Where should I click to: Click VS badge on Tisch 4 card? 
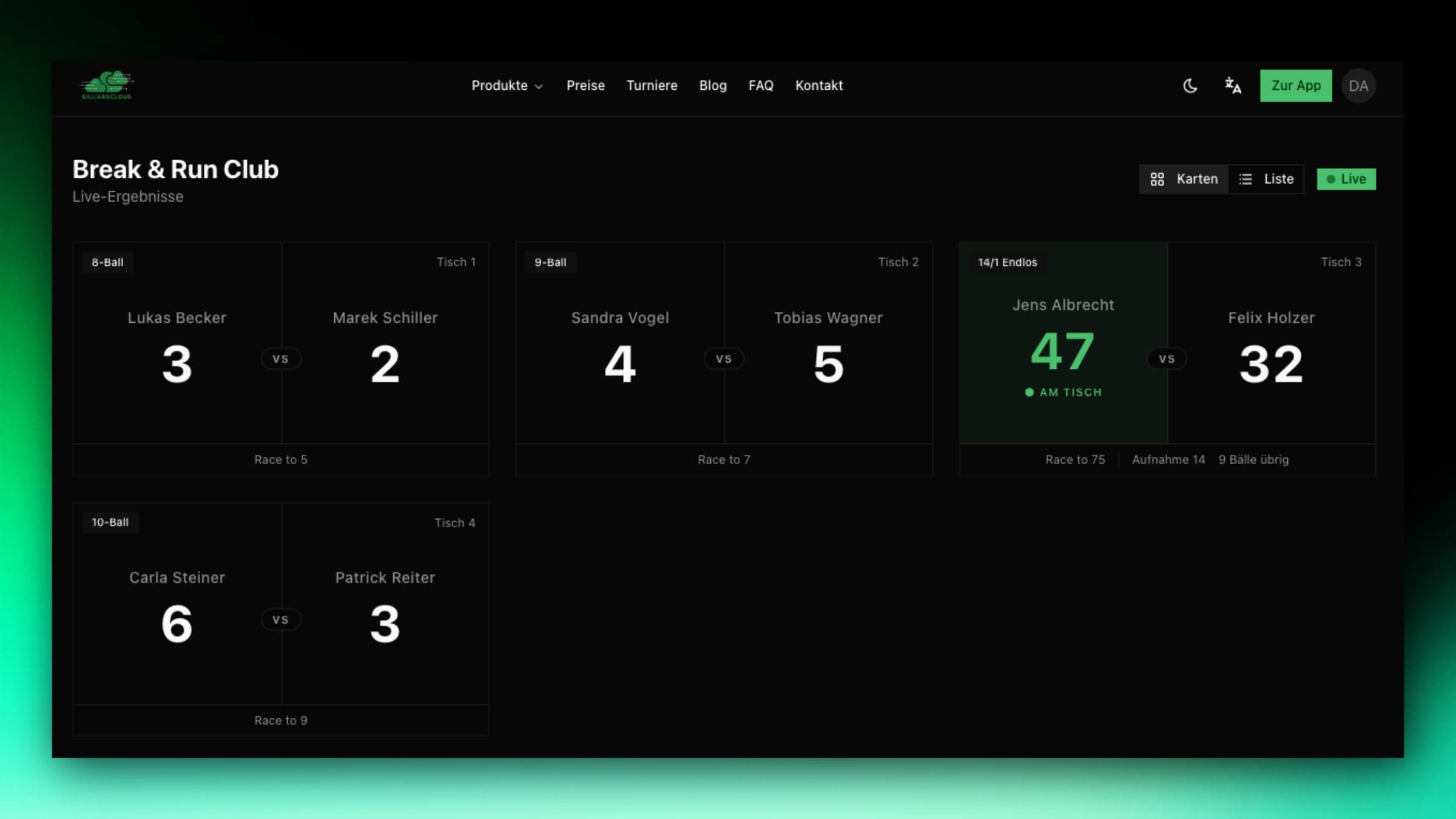281,619
